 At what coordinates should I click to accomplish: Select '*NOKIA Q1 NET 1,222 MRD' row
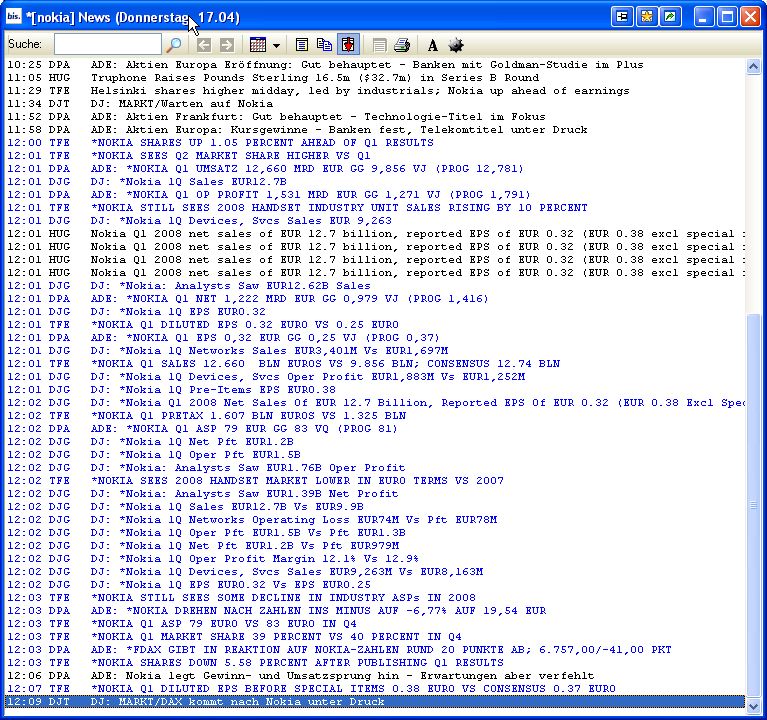376,298
